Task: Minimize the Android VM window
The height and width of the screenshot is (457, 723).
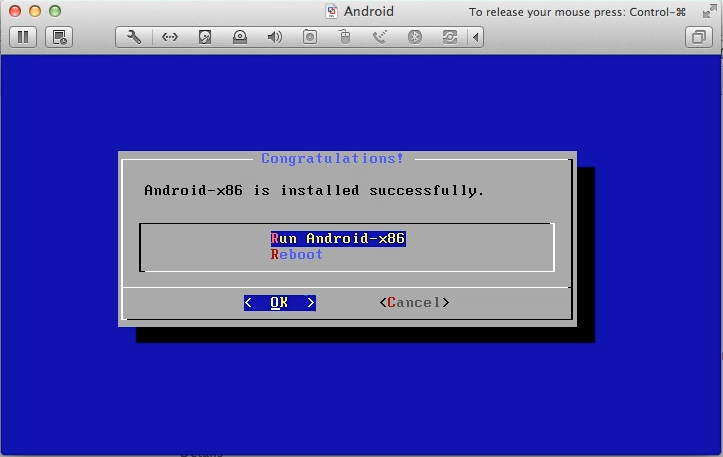Action: pyautogui.click(x=35, y=11)
